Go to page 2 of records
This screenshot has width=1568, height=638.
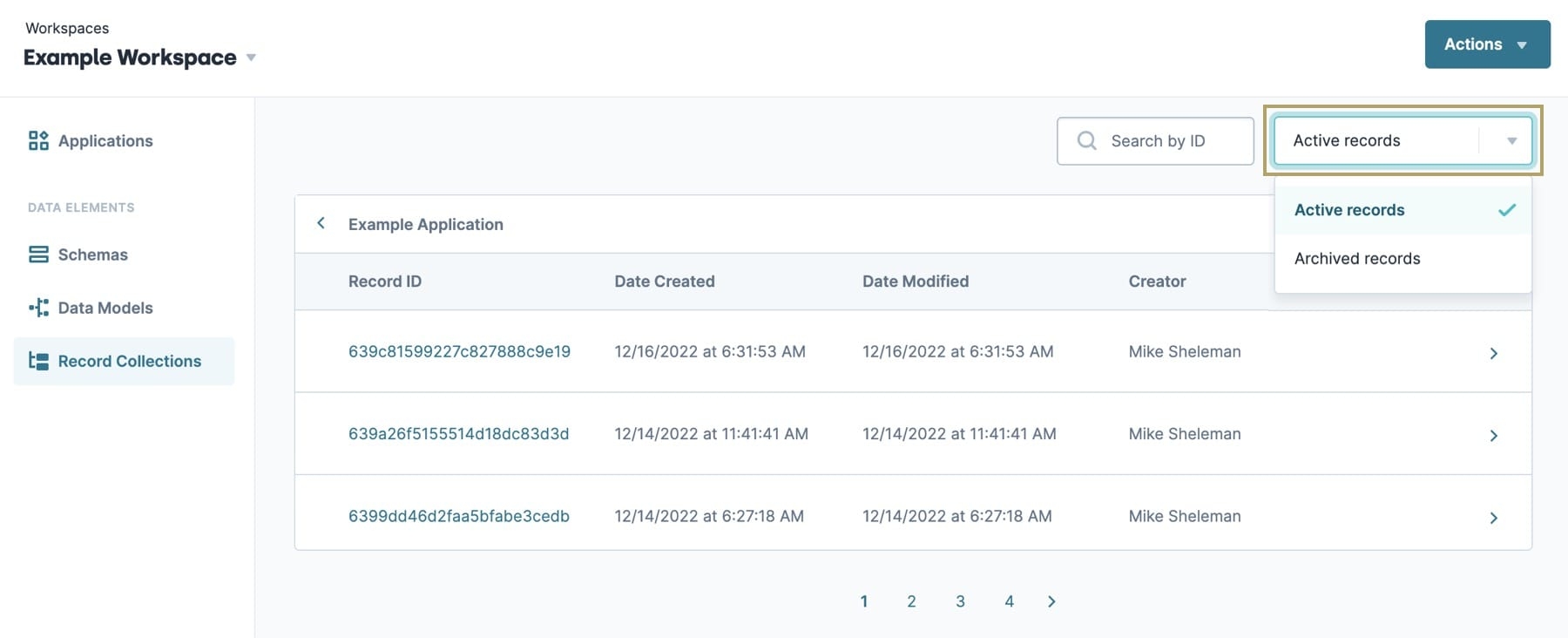tap(911, 601)
